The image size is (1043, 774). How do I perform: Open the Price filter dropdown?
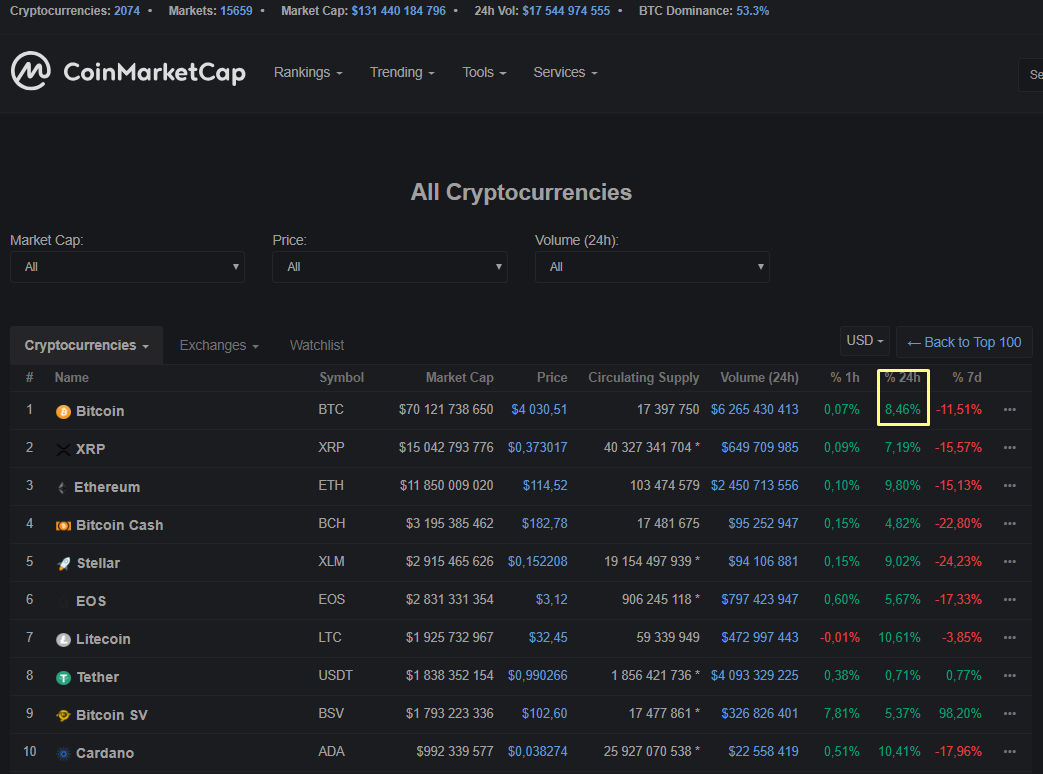coord(390,267)
